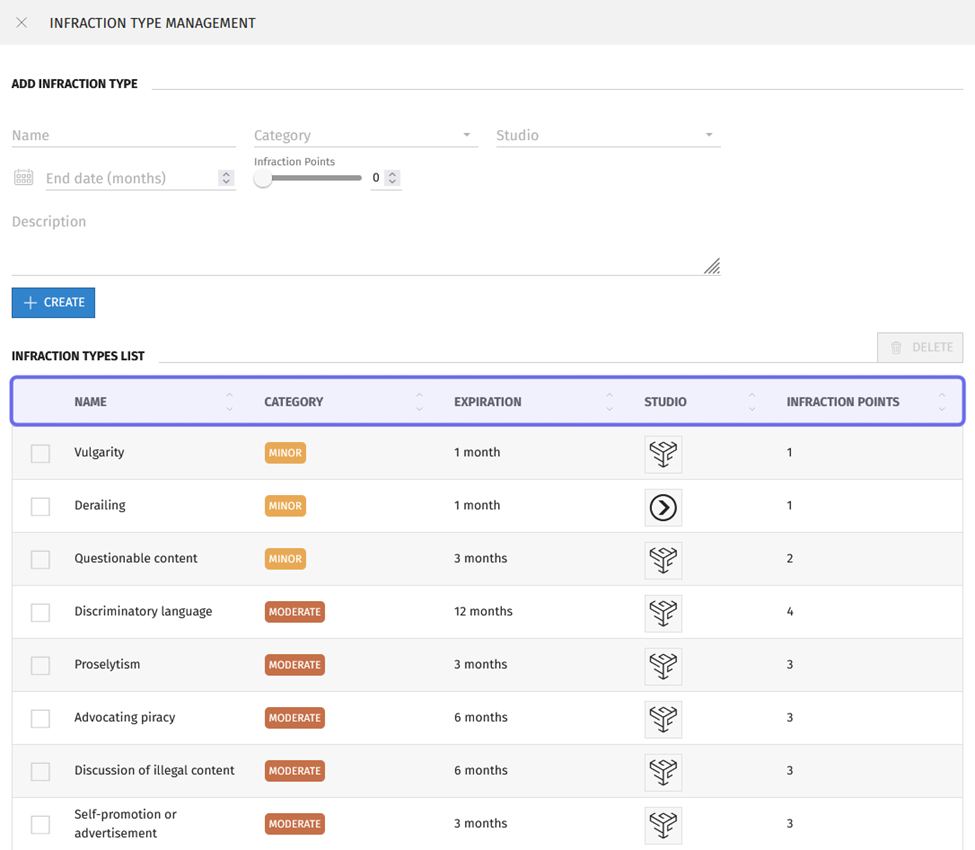Tick the checkbox for Questionable content

[40, 560]
